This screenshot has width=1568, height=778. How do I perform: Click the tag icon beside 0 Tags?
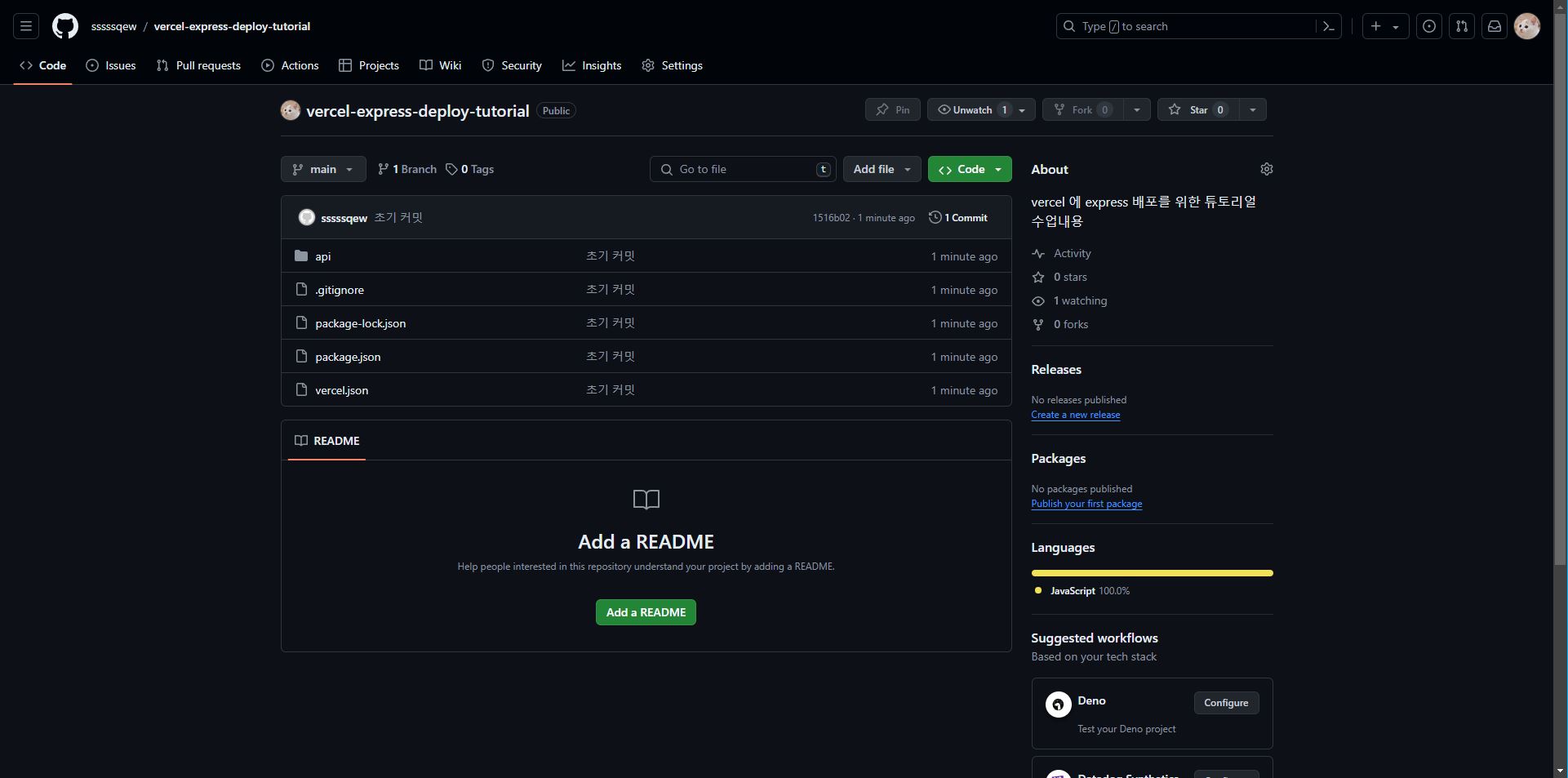451,169
